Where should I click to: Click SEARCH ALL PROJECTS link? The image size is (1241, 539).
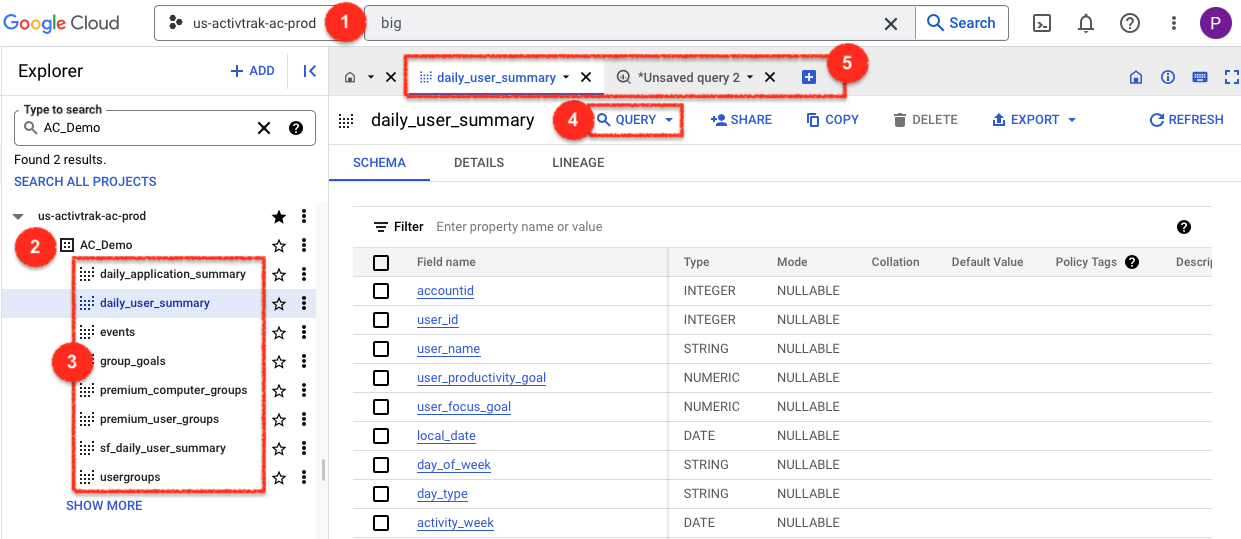click(85, 181)
